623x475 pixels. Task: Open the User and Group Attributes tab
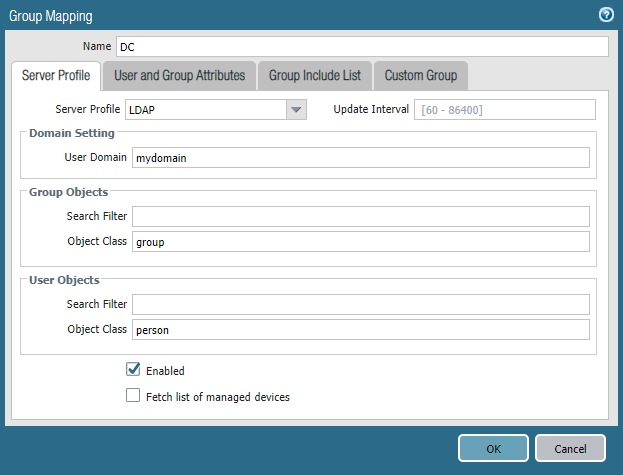(x=179, y=76)
